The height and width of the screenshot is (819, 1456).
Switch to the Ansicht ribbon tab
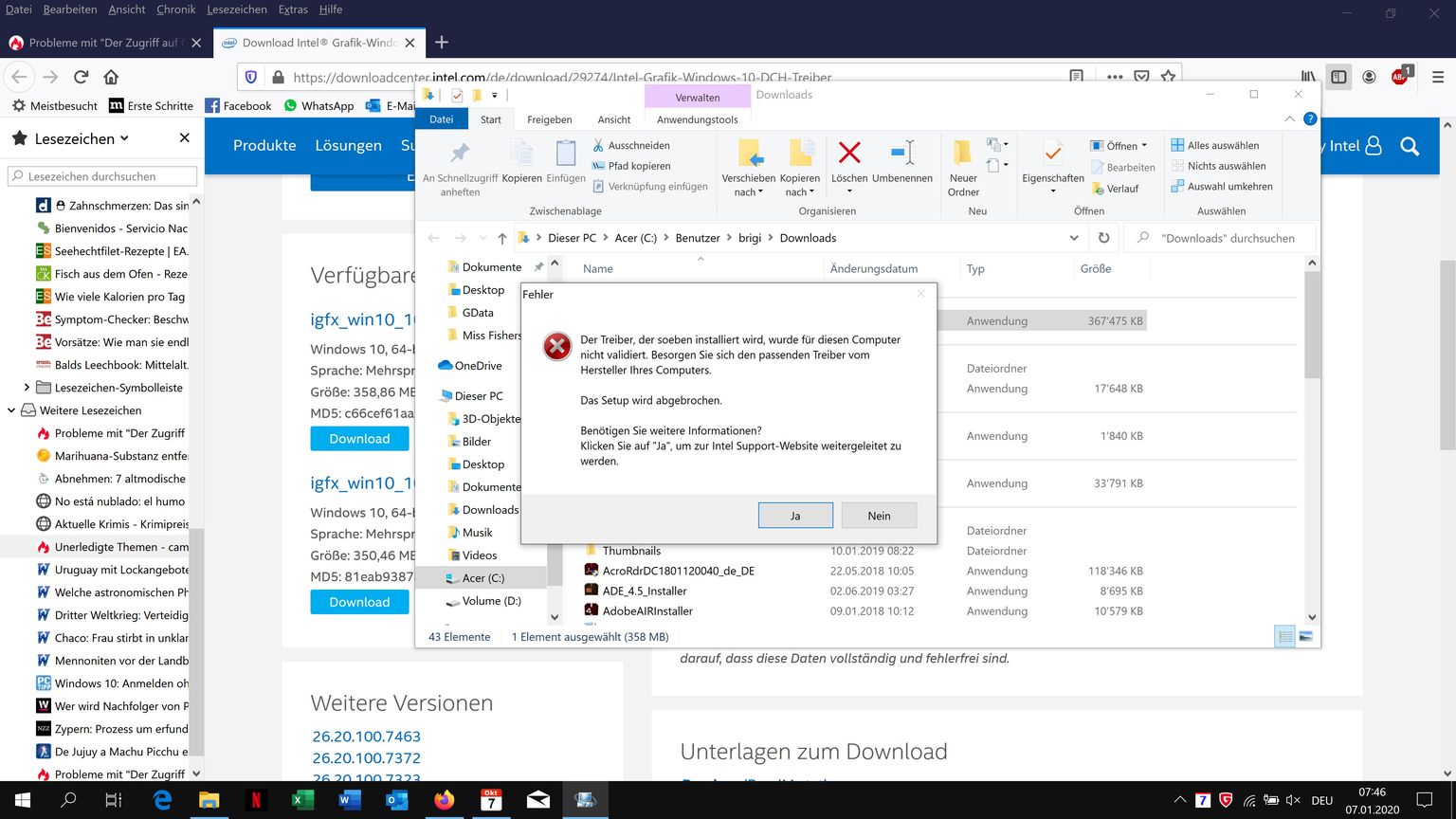613,119
